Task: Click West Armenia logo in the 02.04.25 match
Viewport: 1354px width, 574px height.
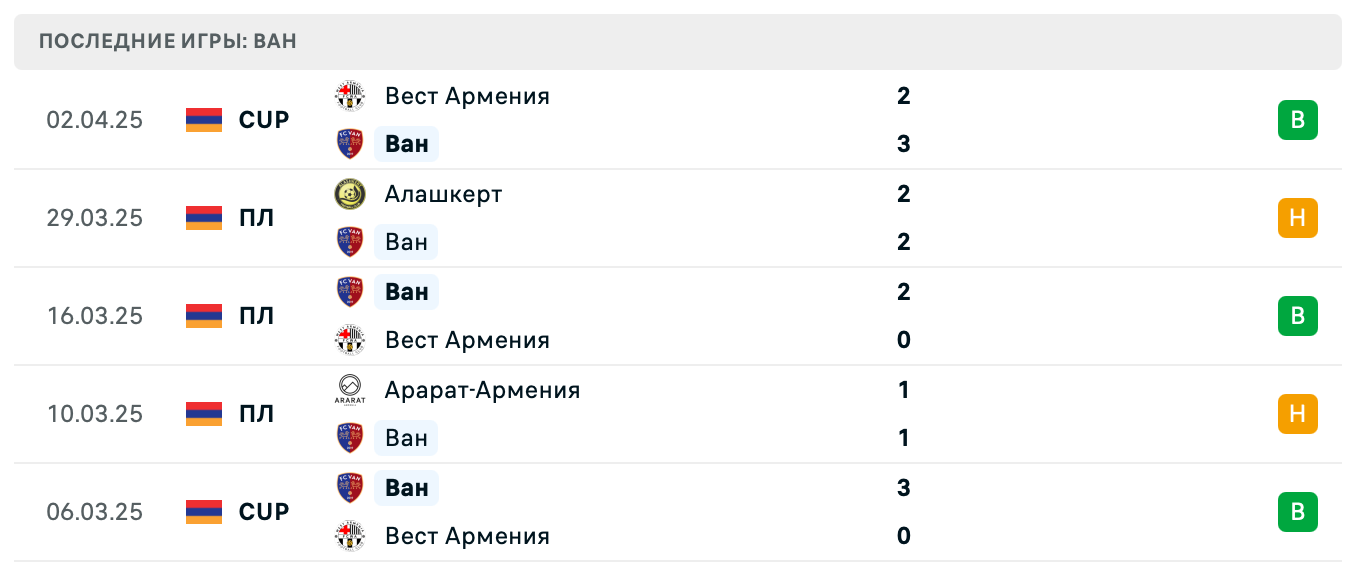Action: [x=350, y=96]
